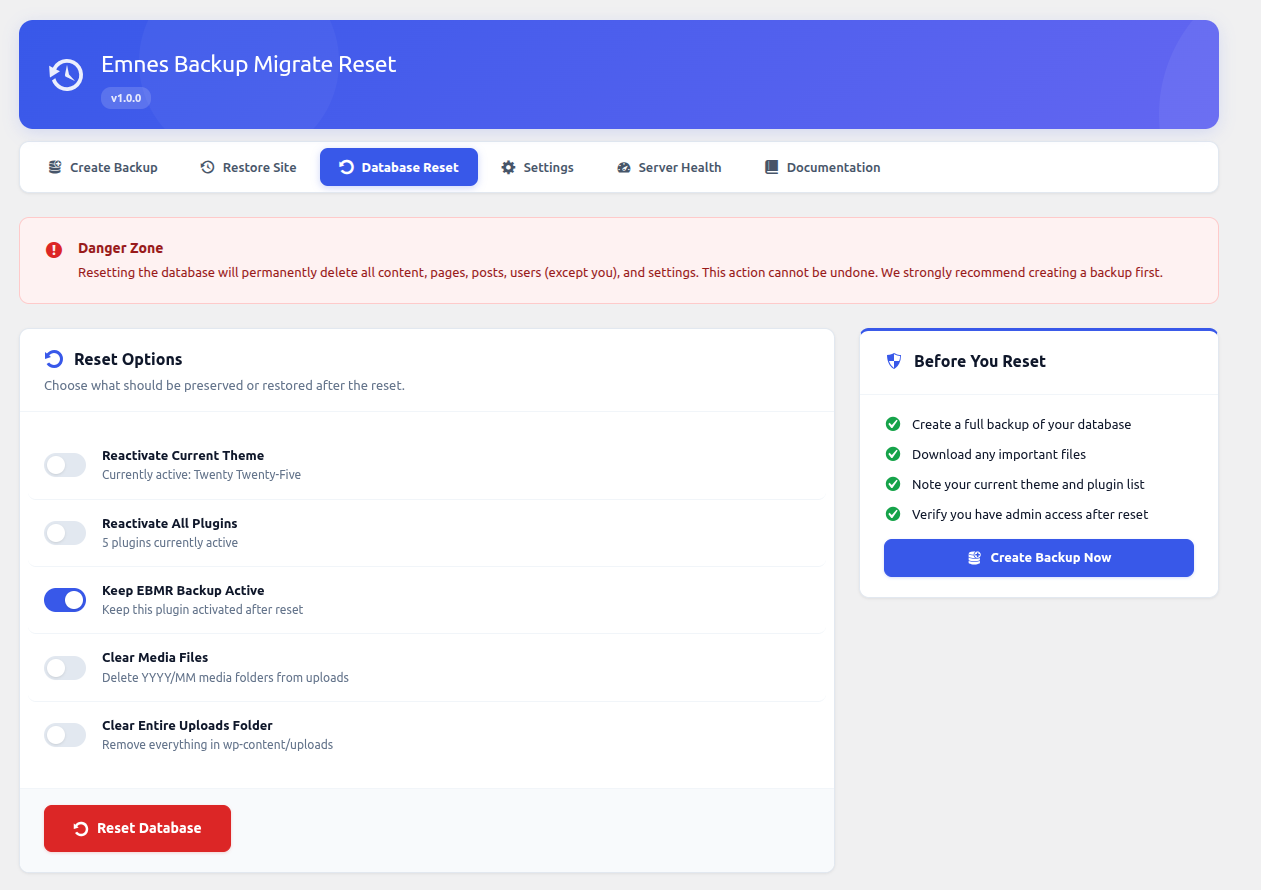
Task: Open the Restore Site tab
Action: click(247, 167)
